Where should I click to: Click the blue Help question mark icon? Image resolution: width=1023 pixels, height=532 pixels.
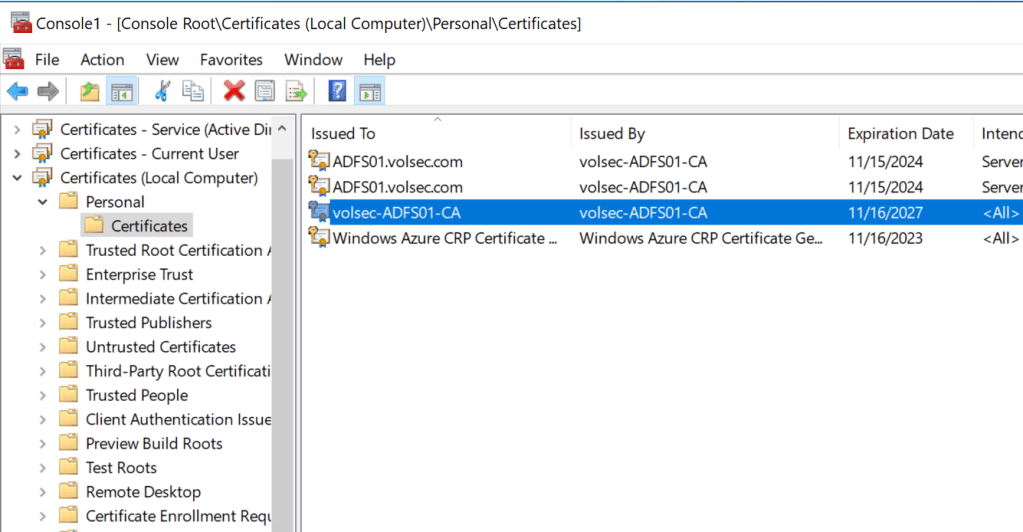tap(337, 92)
